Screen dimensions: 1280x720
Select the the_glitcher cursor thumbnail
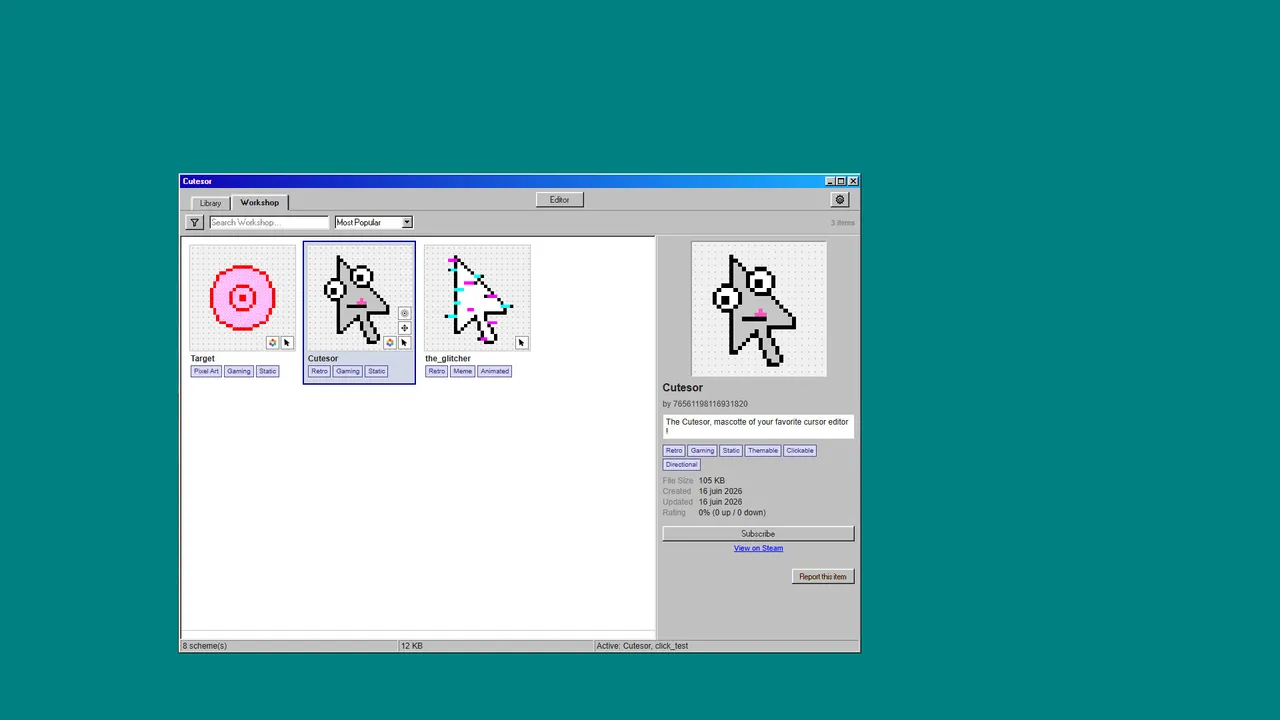477,298
